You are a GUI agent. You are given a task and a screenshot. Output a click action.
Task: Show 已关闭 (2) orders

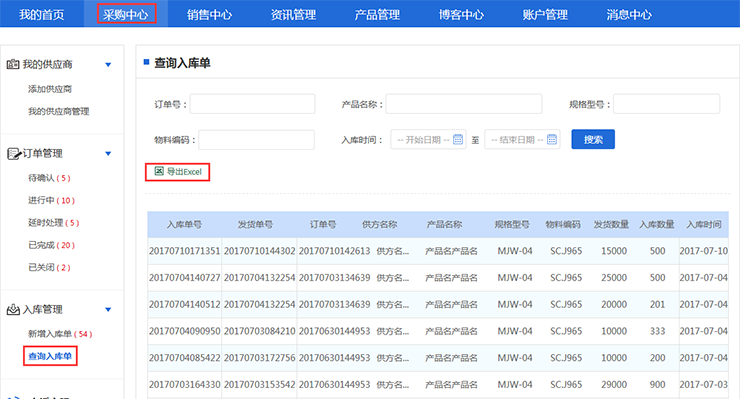[x=49, y=267]
